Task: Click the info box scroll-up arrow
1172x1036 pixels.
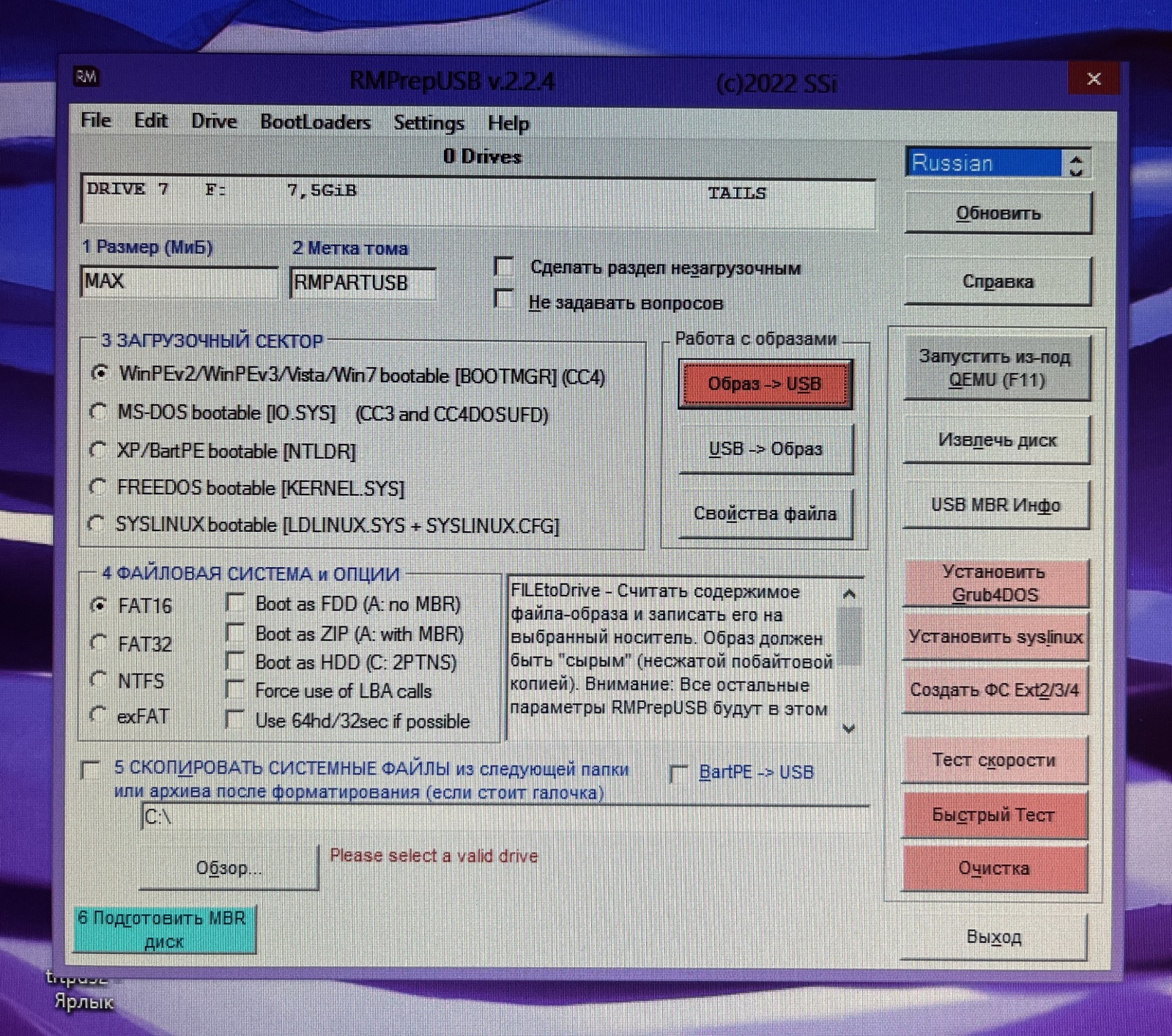Action: coord(849,593)
